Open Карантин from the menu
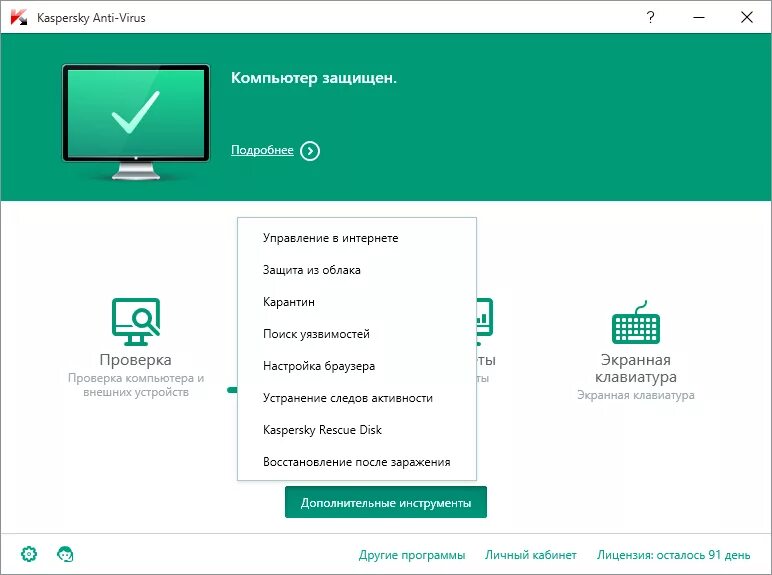Image resolution: width=772 pixels, height=575 pixels. (x=357, y=302)
